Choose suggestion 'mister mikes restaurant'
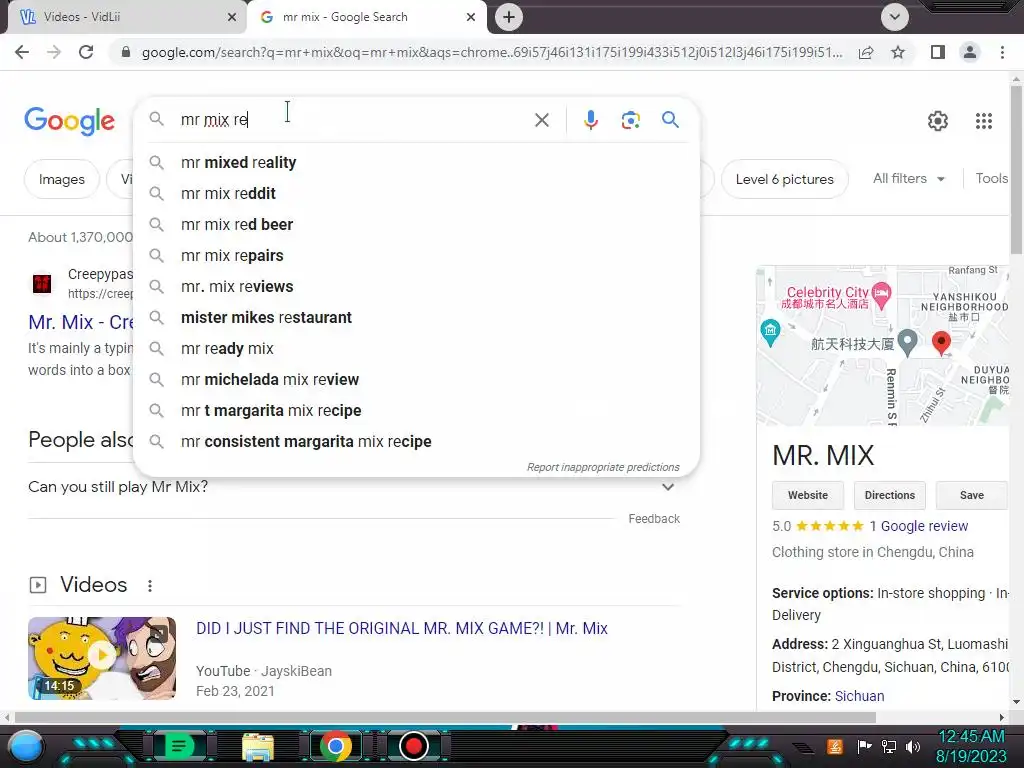Screen dimensions: 1024x768 (416, 317)
